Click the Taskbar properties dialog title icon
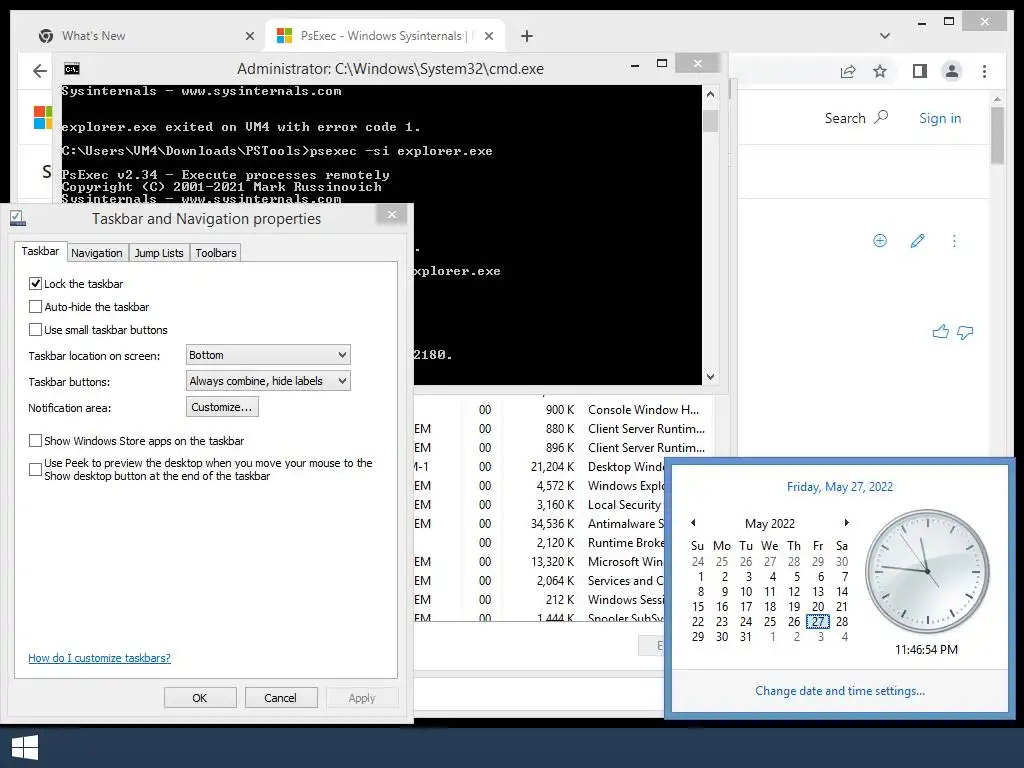Image resolution: width=1024 pixels, height=768 pixels. click(18, 218)
